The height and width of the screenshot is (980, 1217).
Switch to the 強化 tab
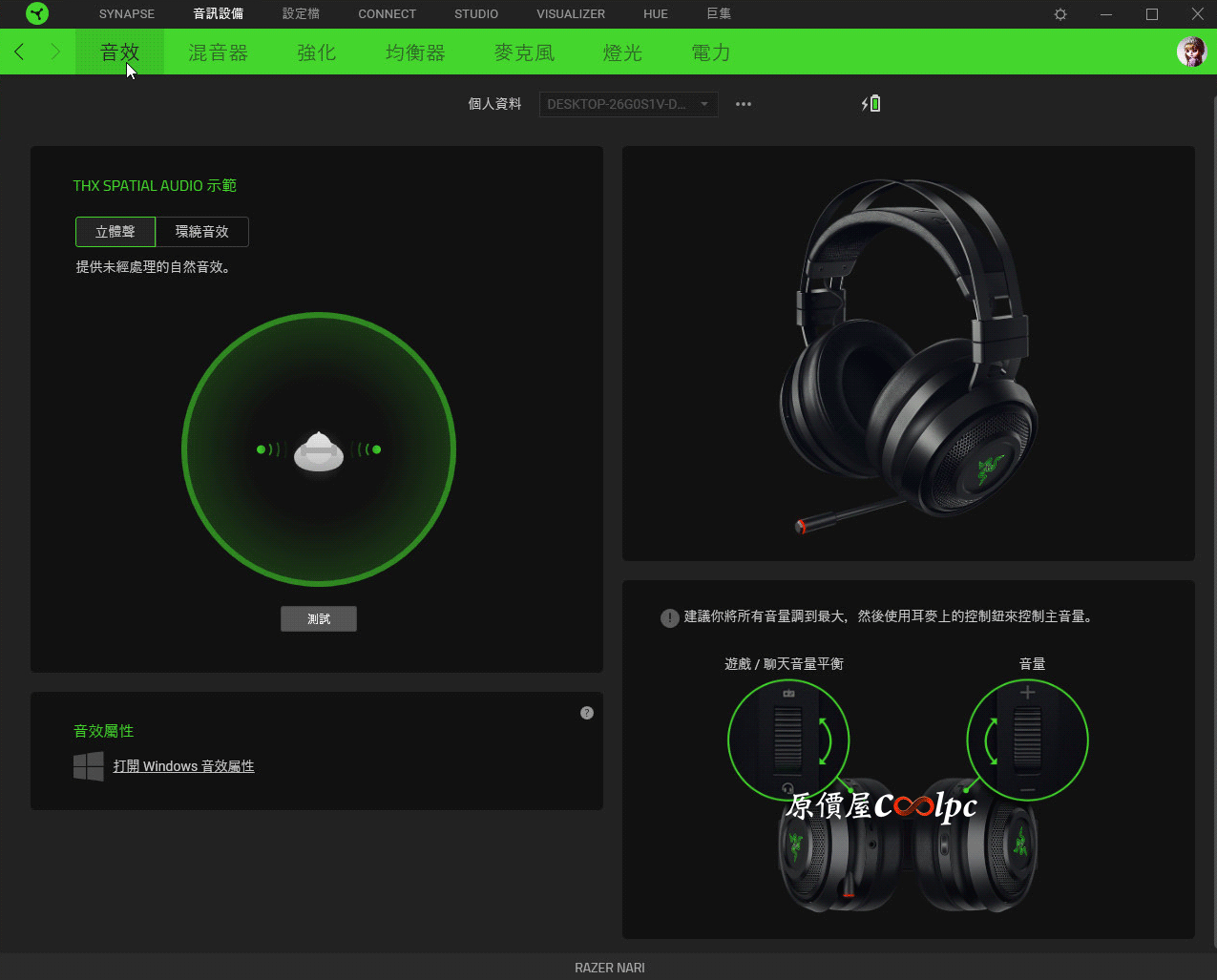317,52
